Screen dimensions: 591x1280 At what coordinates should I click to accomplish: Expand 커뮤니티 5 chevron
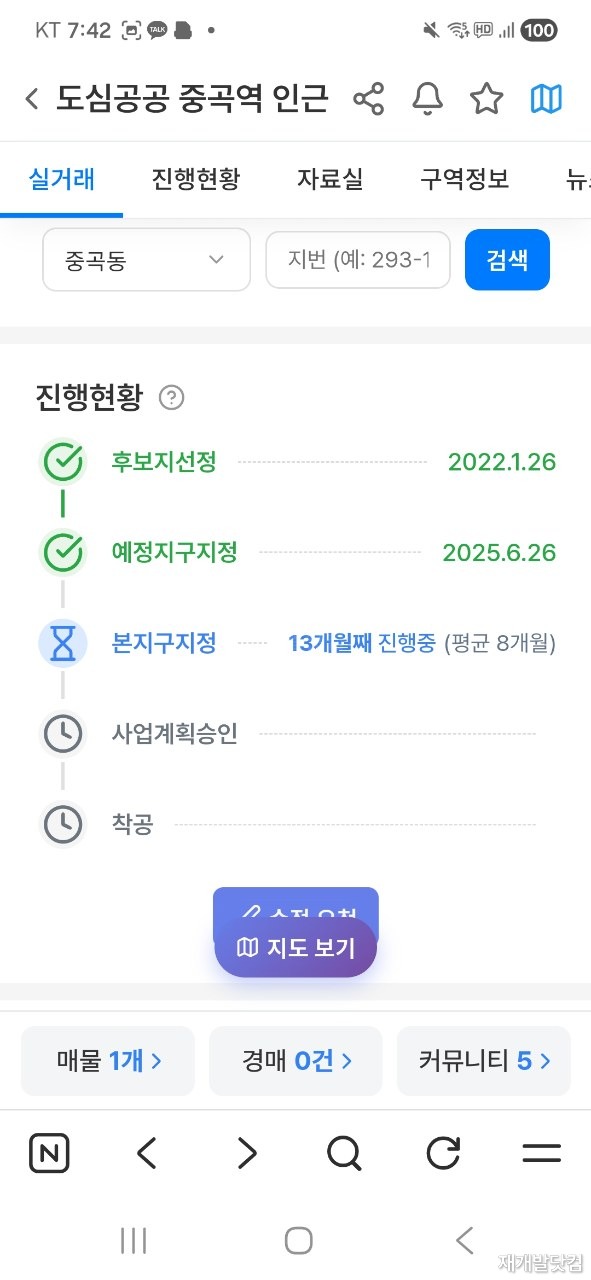[x=545, y=1061]
